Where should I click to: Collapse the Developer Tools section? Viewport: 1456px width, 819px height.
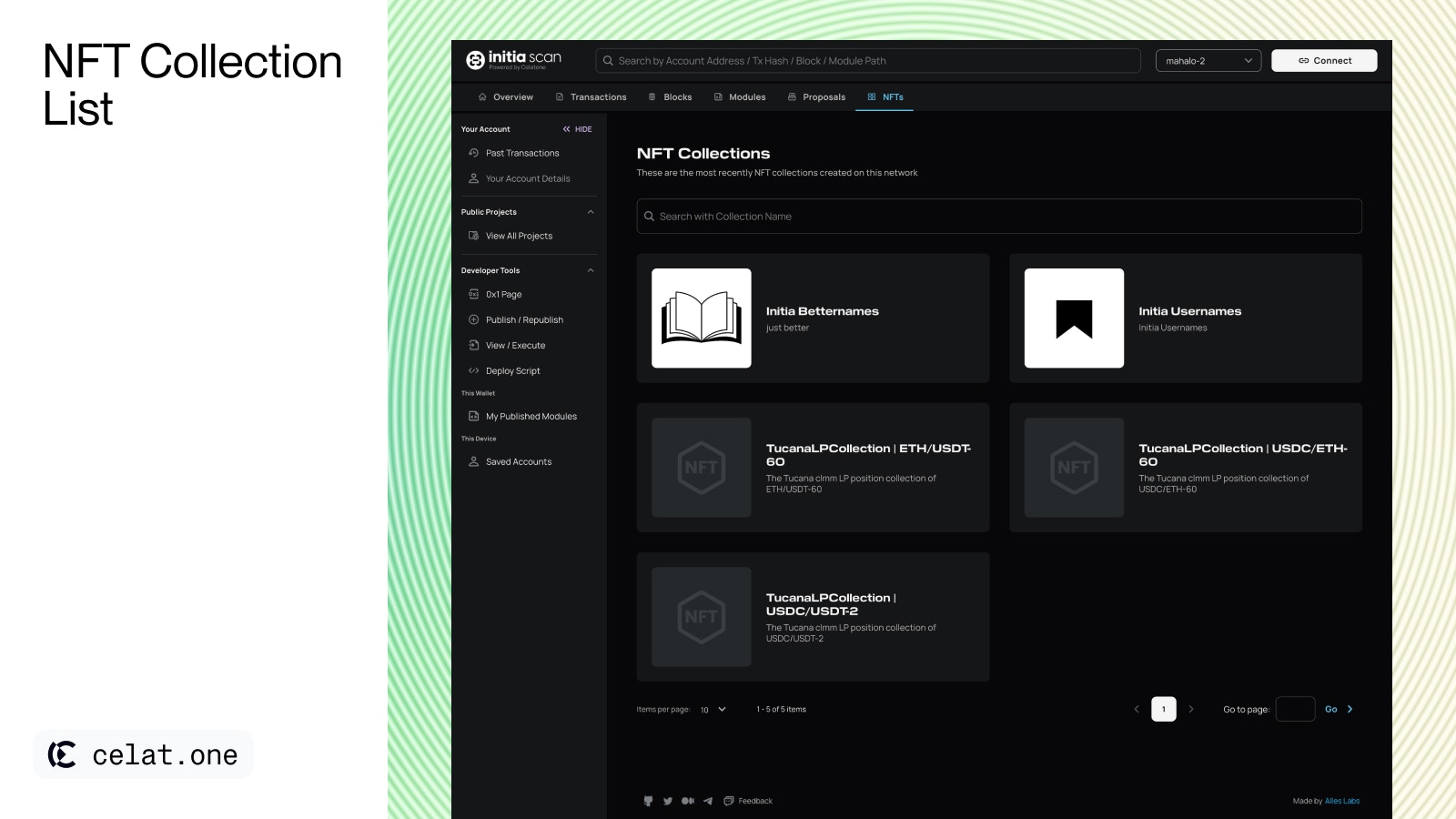[x=591, y=270]
